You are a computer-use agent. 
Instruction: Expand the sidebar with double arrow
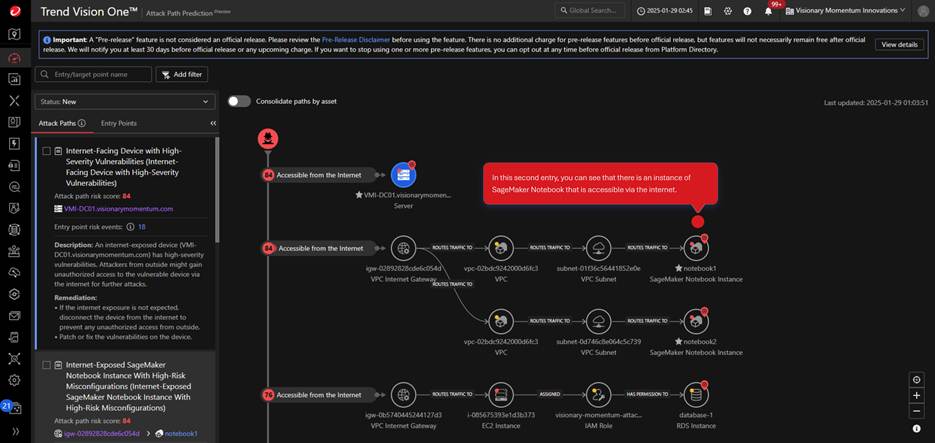tap(14, 430)
